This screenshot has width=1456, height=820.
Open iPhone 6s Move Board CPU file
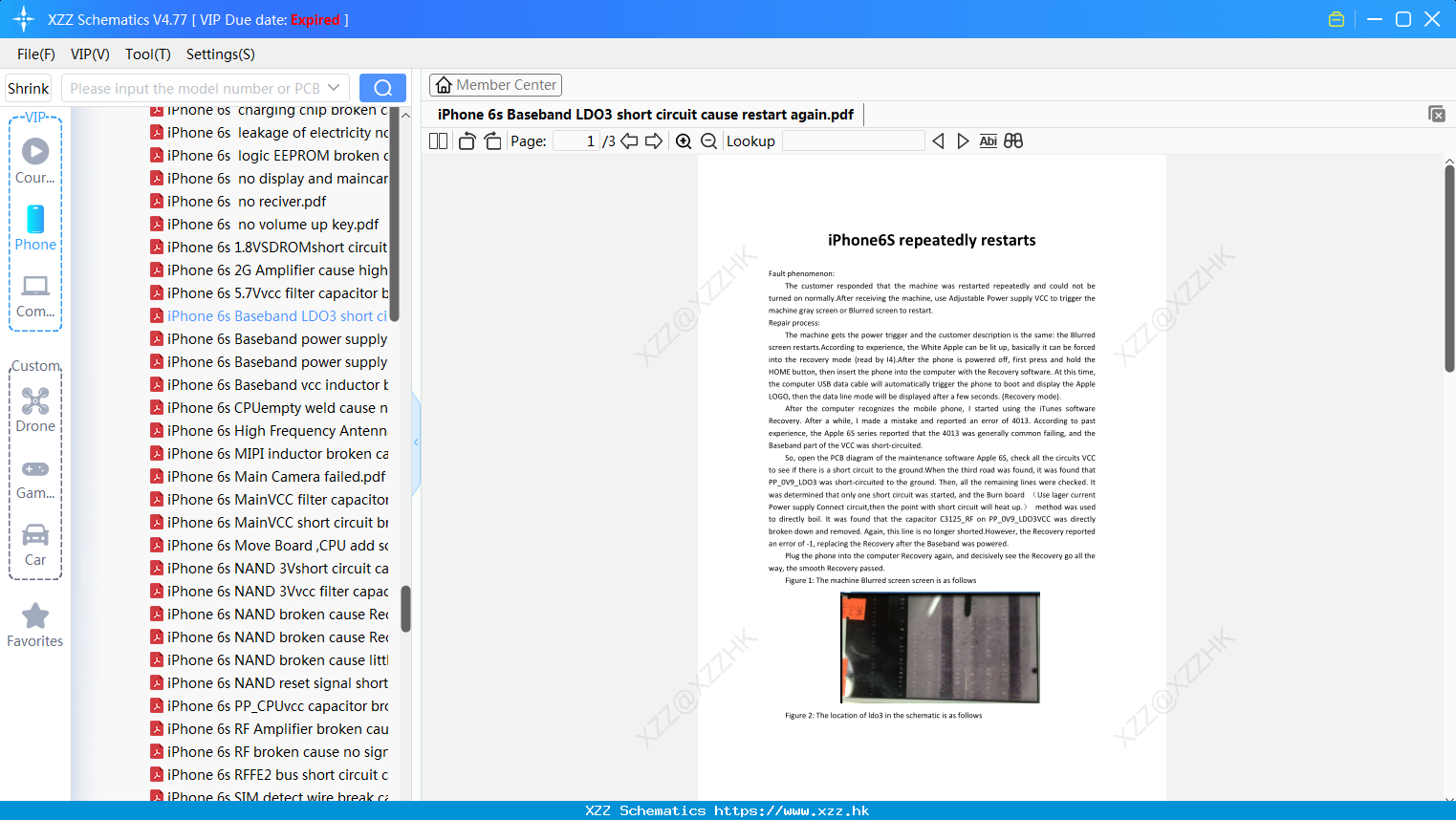click(269, 546)
